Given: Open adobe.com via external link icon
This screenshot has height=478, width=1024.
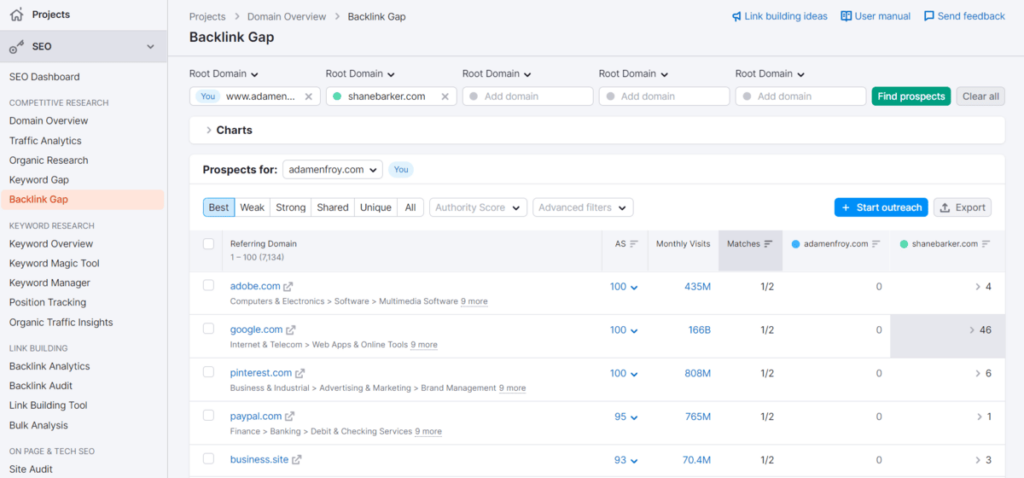Looking at the screenshot, I should pyautogui.click(x=288, y=286).
